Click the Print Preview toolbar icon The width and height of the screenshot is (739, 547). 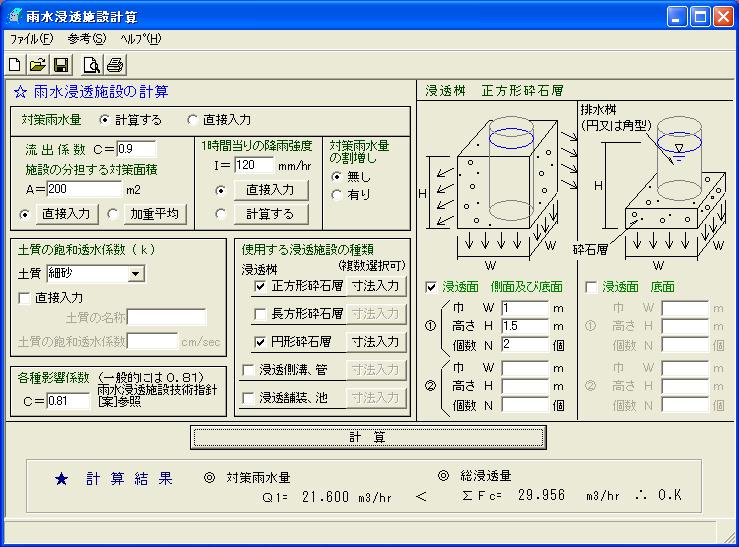(x=91, y=65)
